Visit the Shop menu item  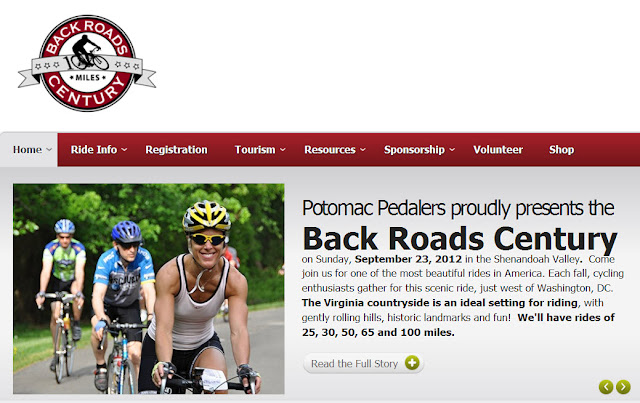[x=561, y=149]
